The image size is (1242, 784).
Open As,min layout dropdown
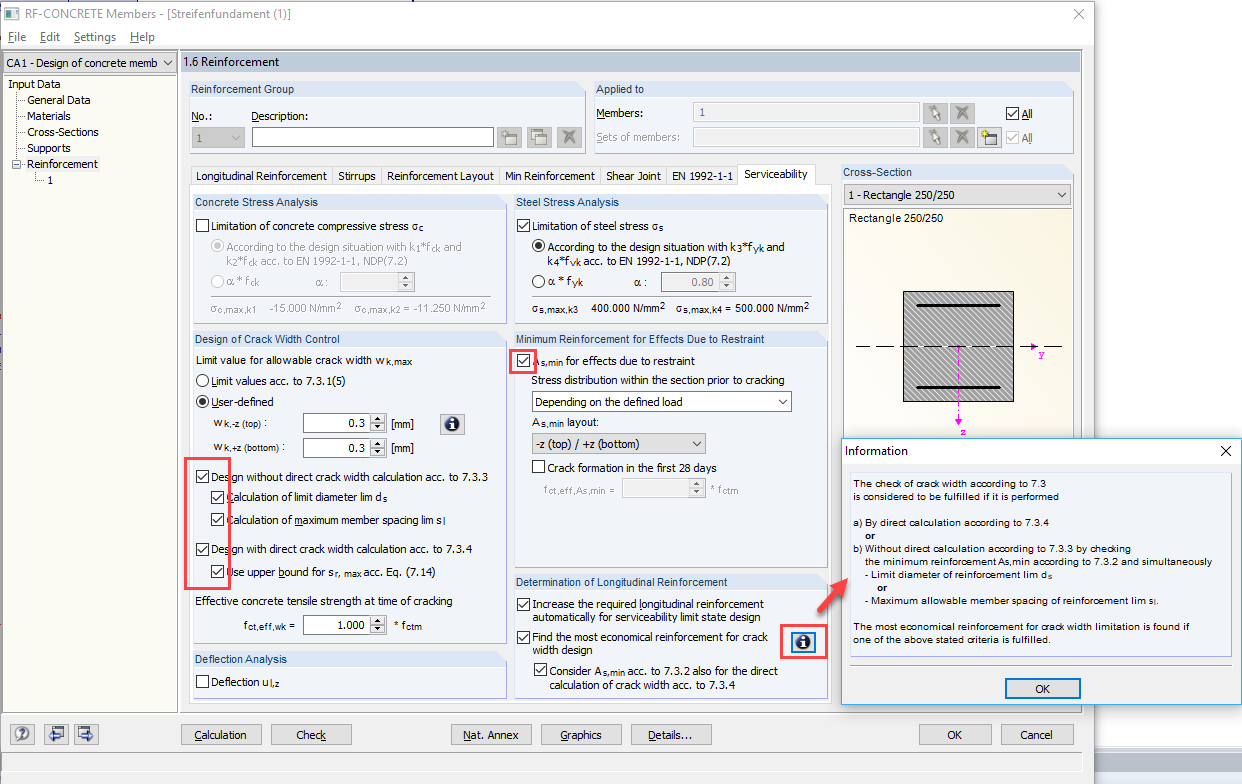pos(619,443)
